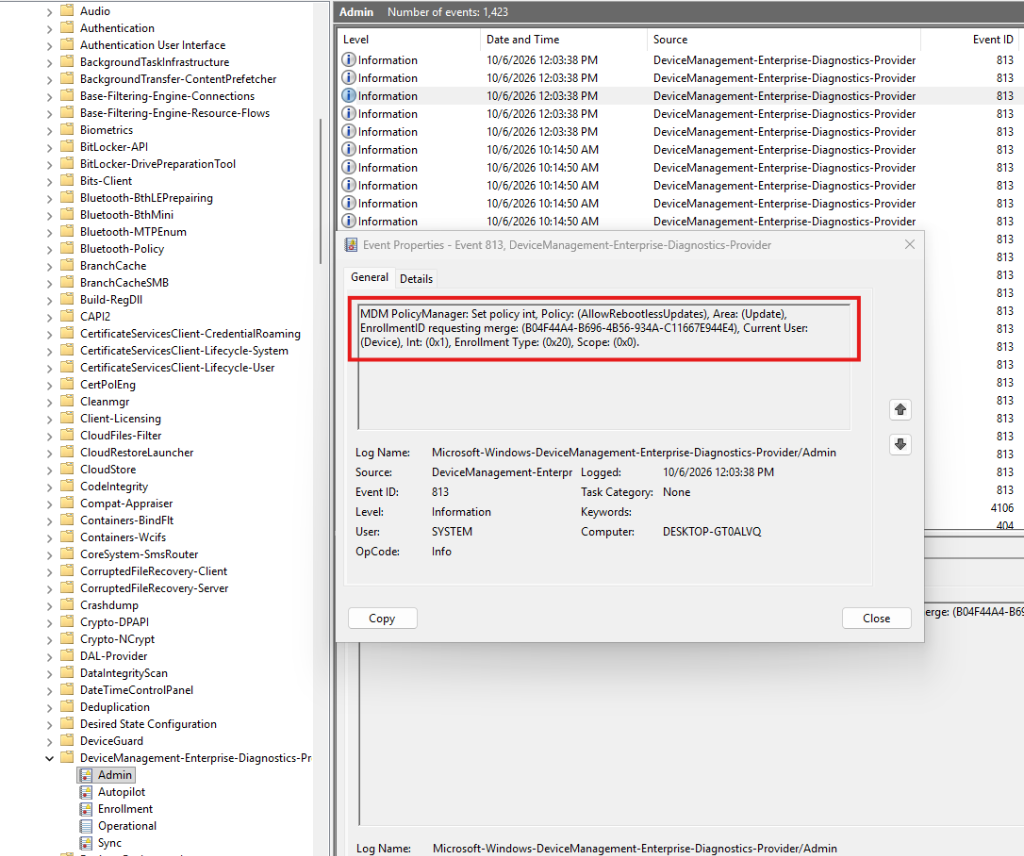Click the BitLocker-API folder icon
Screen dimensions: 1024x856
pyautogui.click(x=67, y=147)
